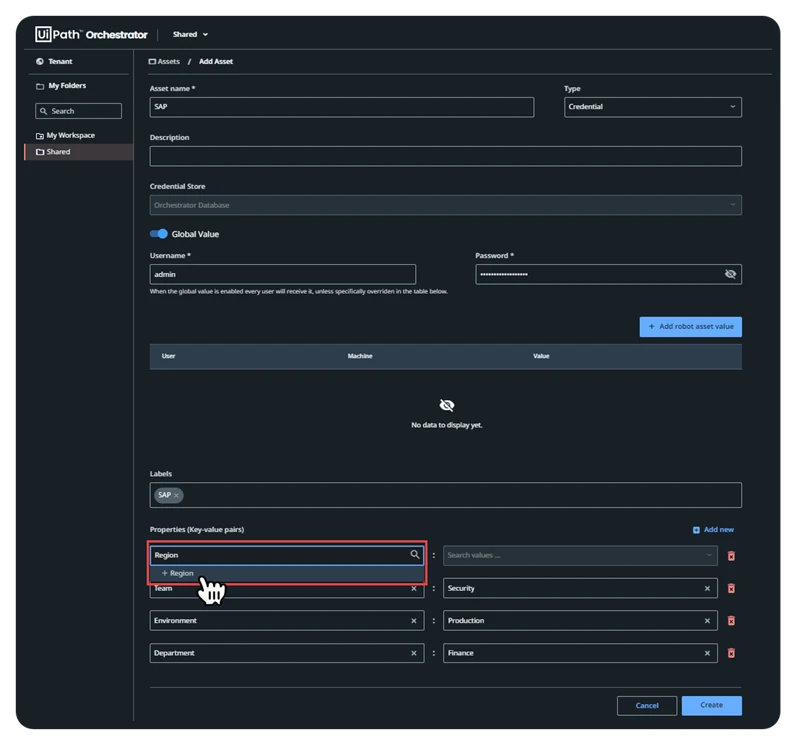Click the folder Search field
The image size is (800, 754).
pos(79,111)
